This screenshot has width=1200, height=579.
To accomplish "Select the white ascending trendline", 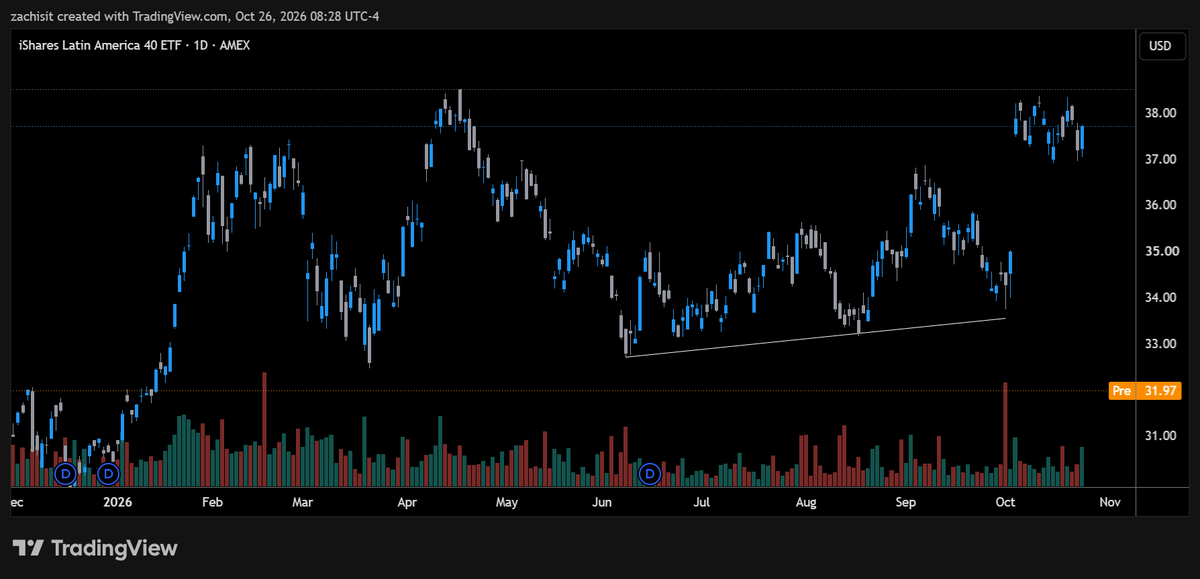I will pyautogui.click(x=815, y=337).
